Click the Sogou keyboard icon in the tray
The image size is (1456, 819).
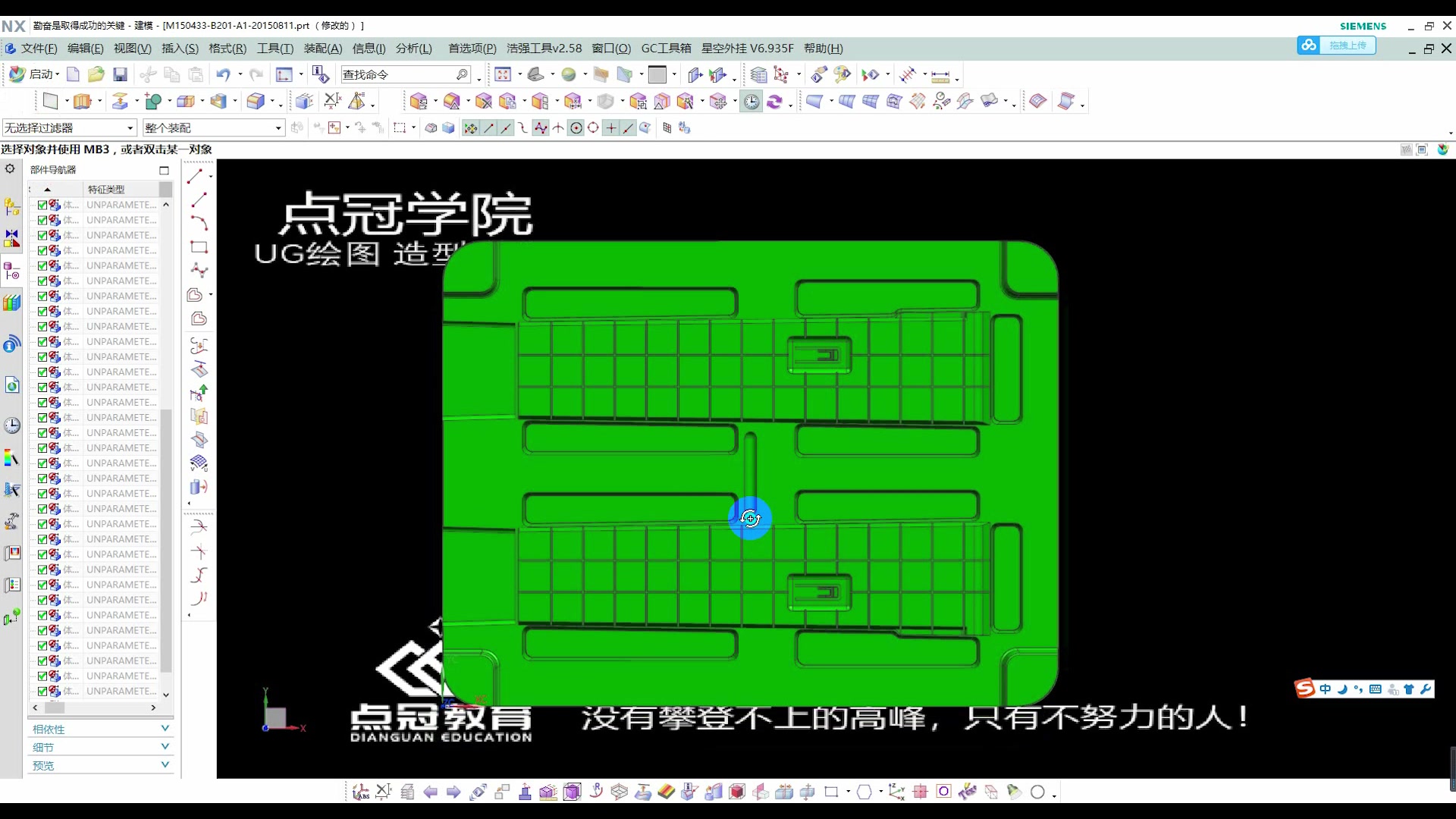point(1376,689)
